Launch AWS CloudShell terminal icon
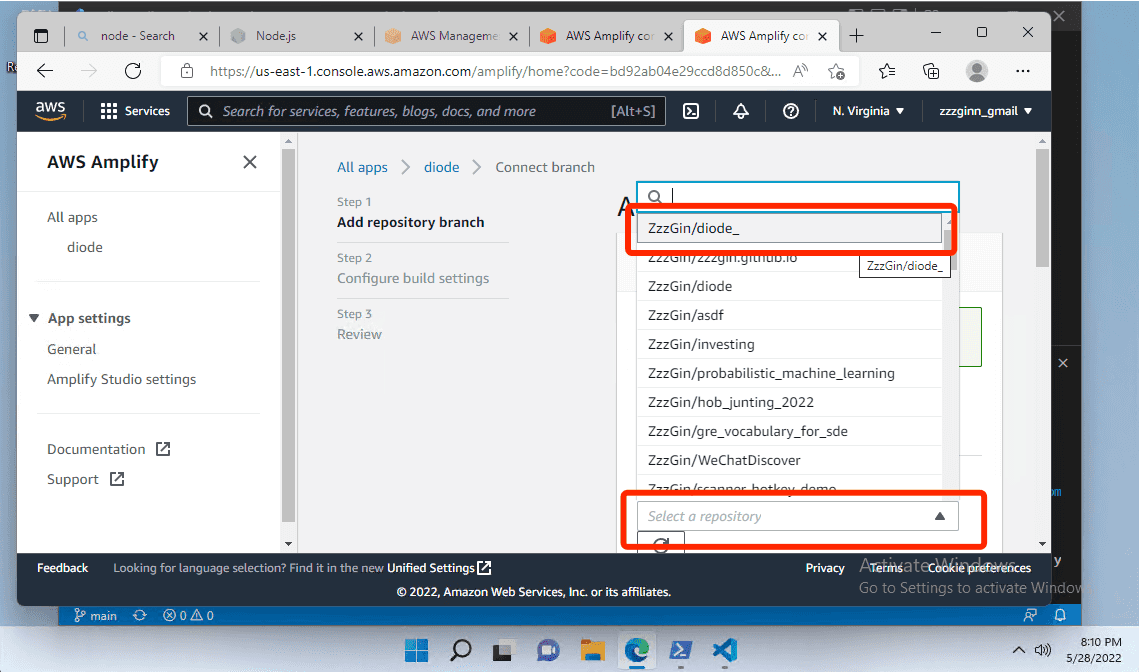 point(691,110)
